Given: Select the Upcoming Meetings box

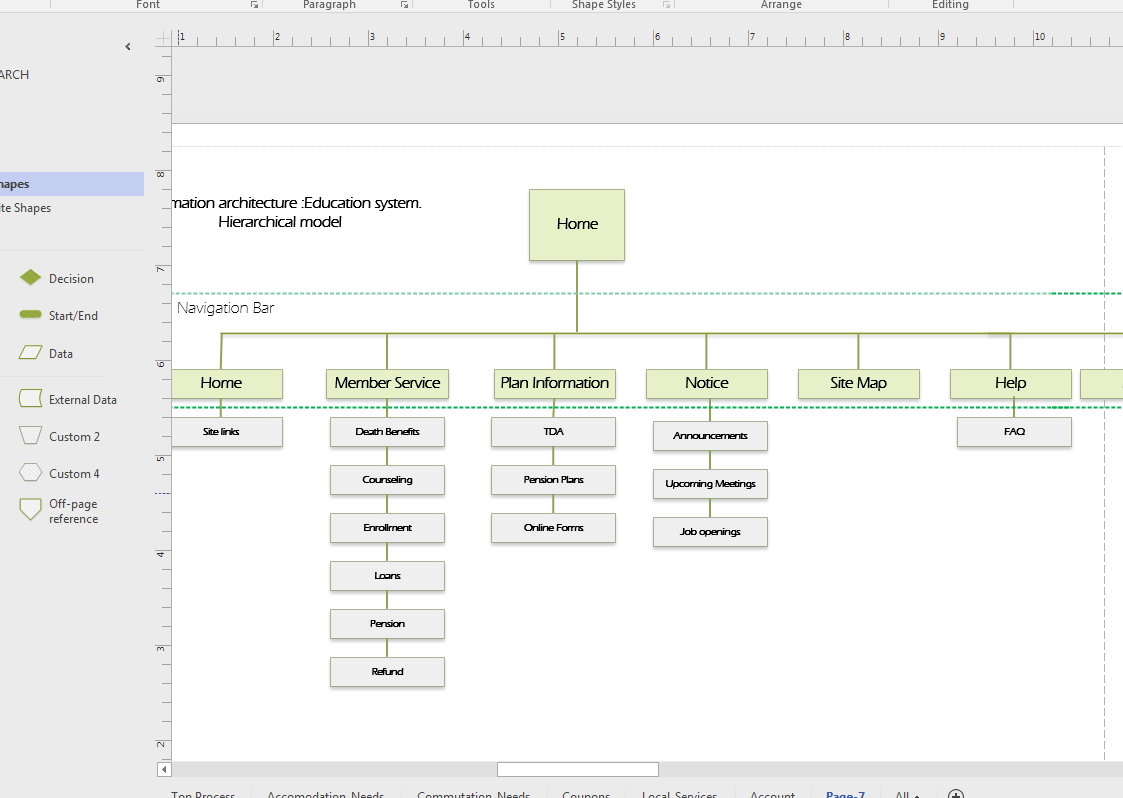Looking at the screenshot, I should tap(710, 484).
